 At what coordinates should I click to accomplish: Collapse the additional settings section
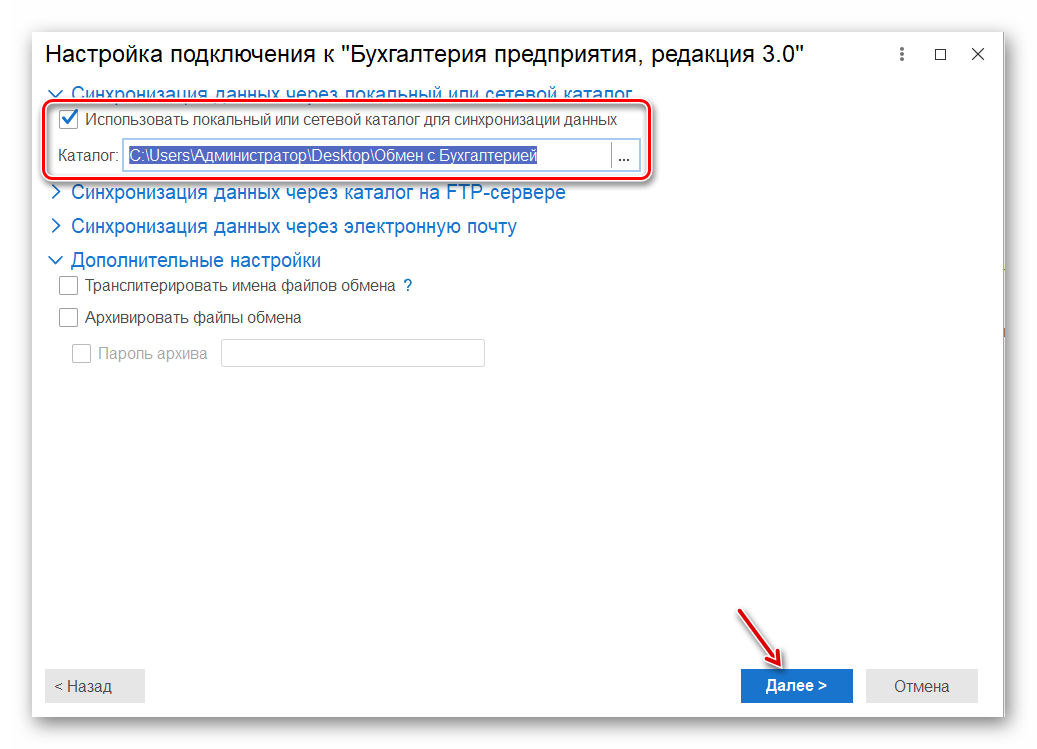point(56,260)
